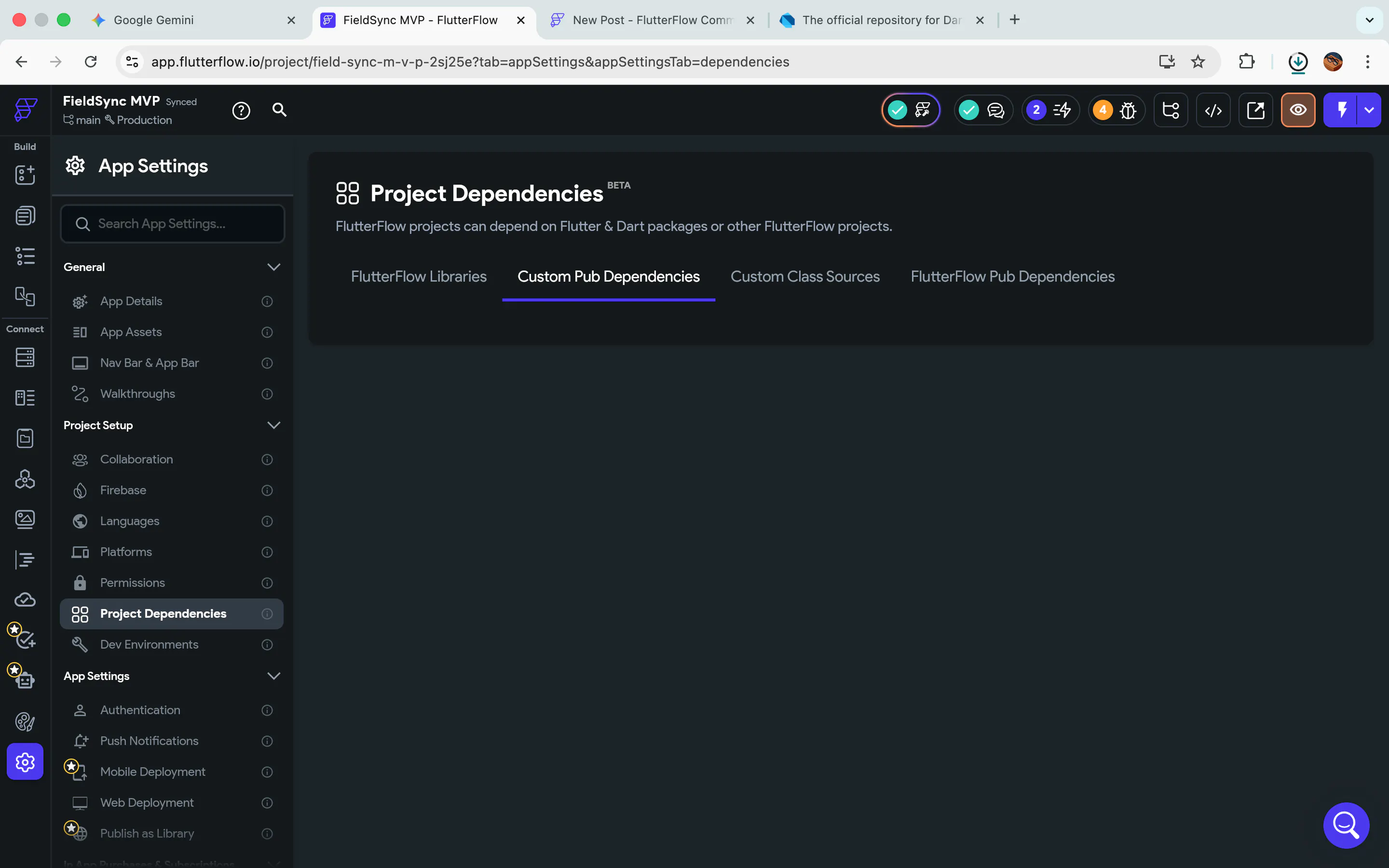This screenshot has height=868, width=1389.
Task: Select the Custom Pub Dependencies tab
Action: pos(608,277)
